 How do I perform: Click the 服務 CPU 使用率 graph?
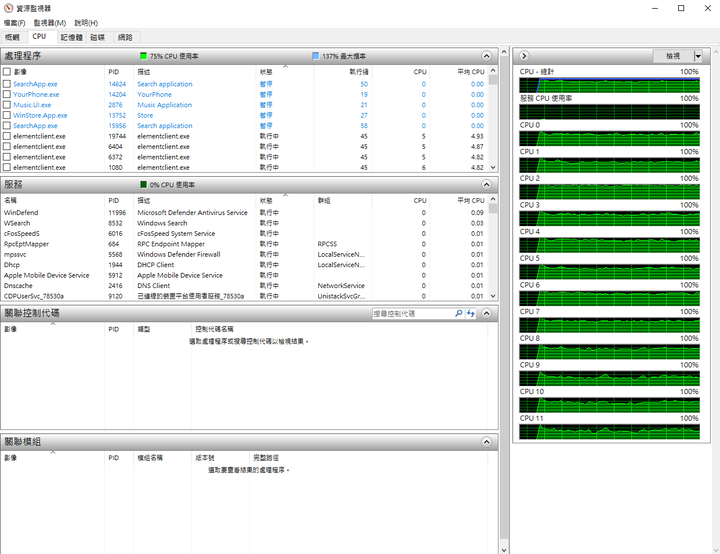pos(609,112)
